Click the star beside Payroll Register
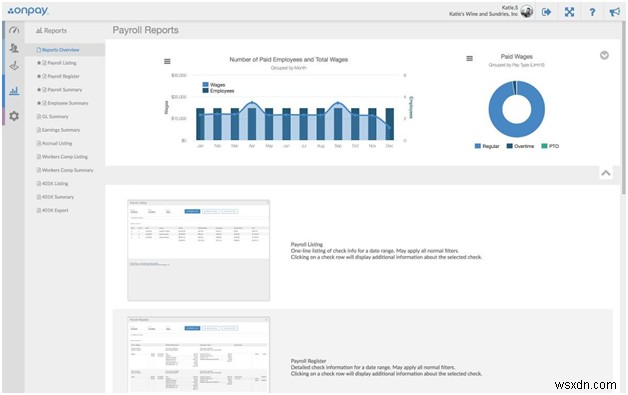Viewport: 628px width, 395px height. click(39, 76)
